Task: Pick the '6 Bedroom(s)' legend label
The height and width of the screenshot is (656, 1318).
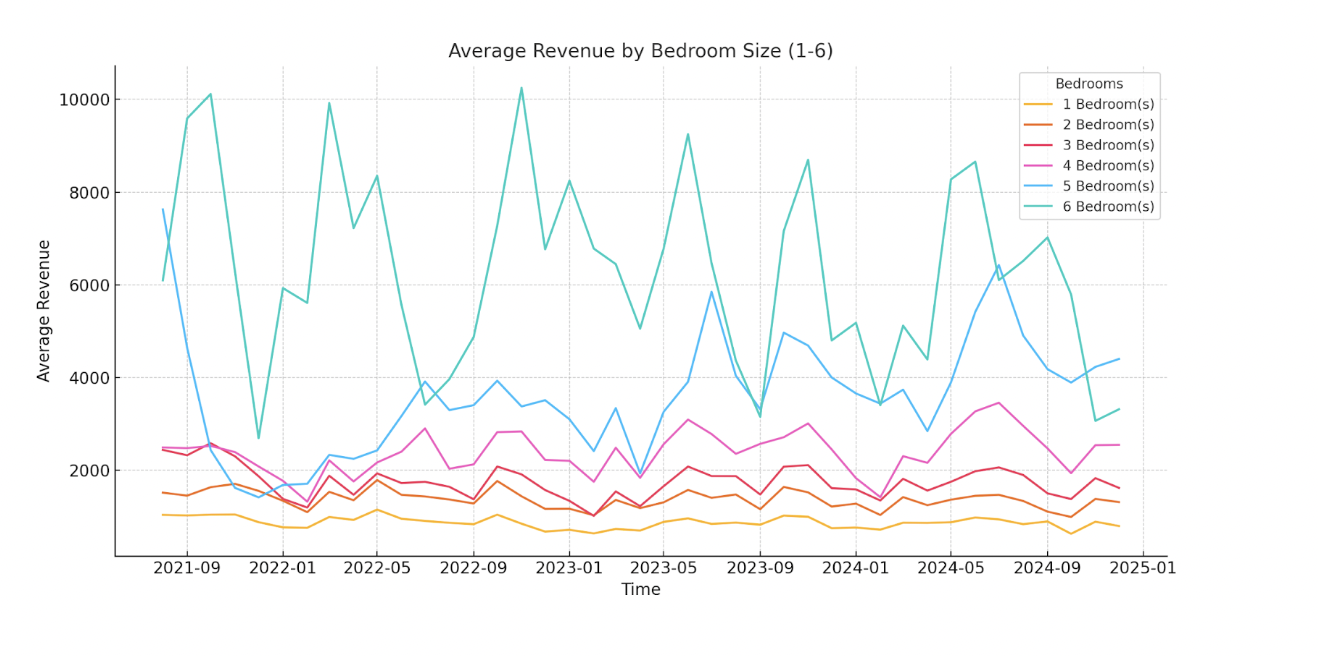Action: [x=1108, y=207]
